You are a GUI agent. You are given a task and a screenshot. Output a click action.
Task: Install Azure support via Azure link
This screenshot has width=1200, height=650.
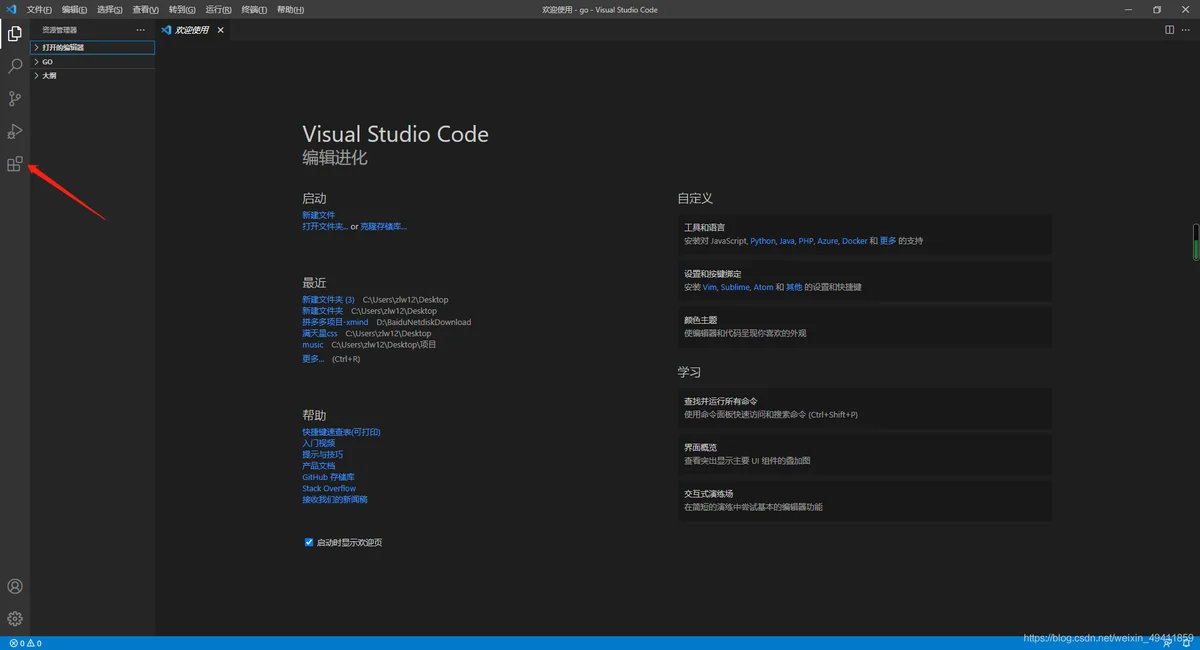[828, 241]
